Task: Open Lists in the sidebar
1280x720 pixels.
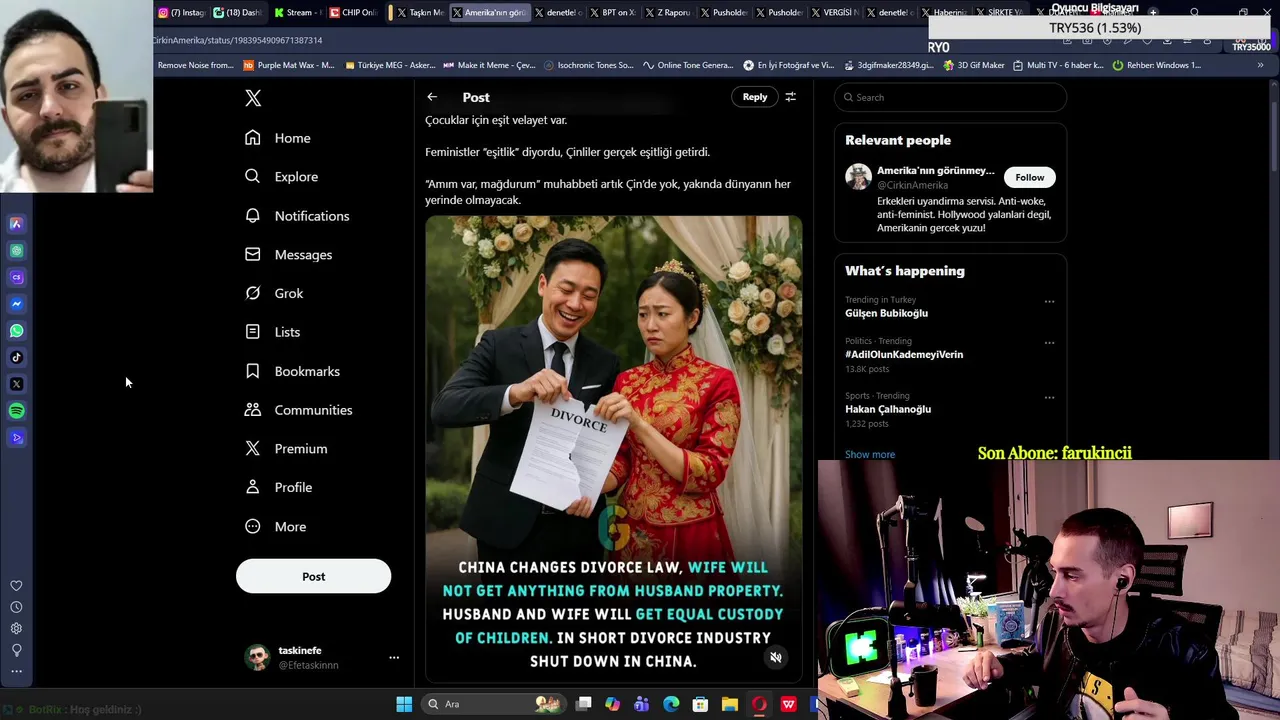Action: click(272, 332)
